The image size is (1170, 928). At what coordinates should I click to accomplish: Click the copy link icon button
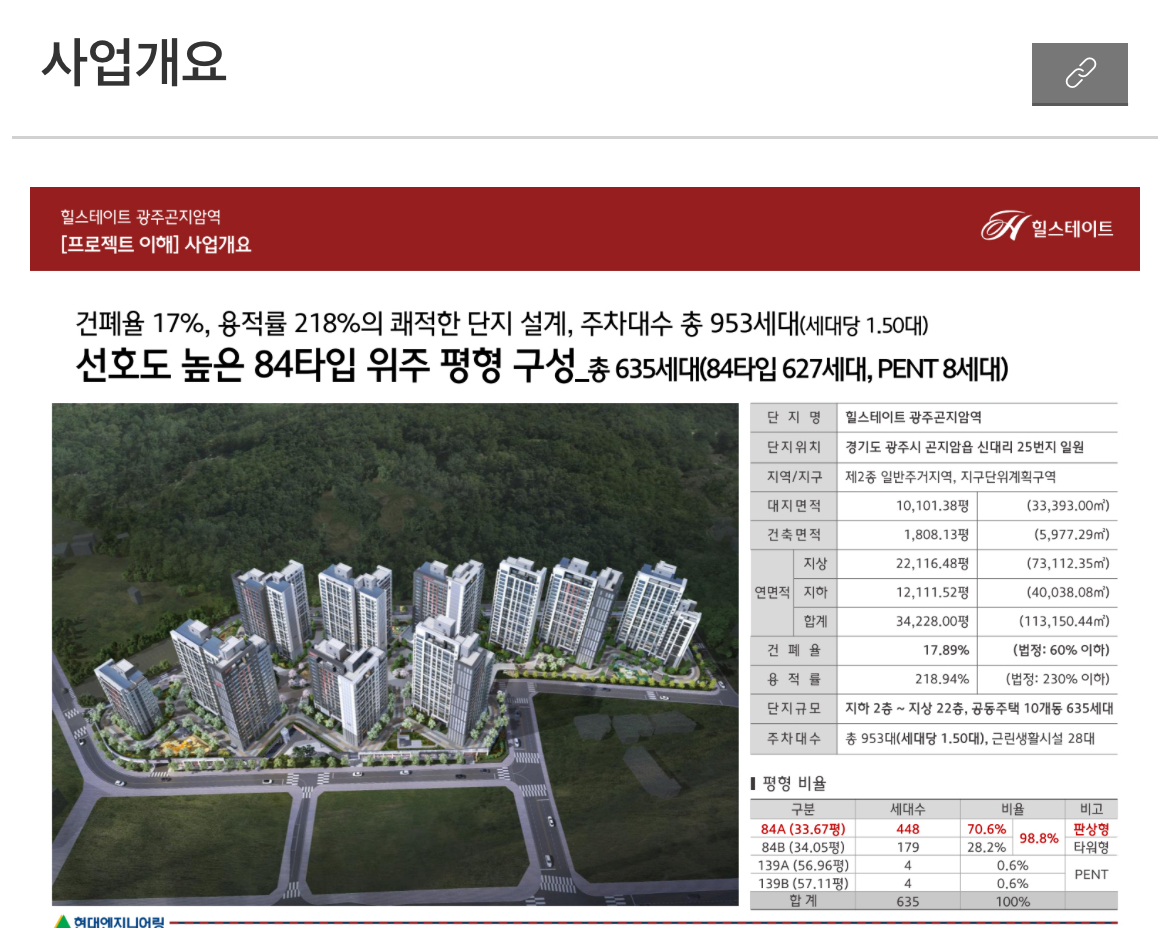[x=1079, y=73]
